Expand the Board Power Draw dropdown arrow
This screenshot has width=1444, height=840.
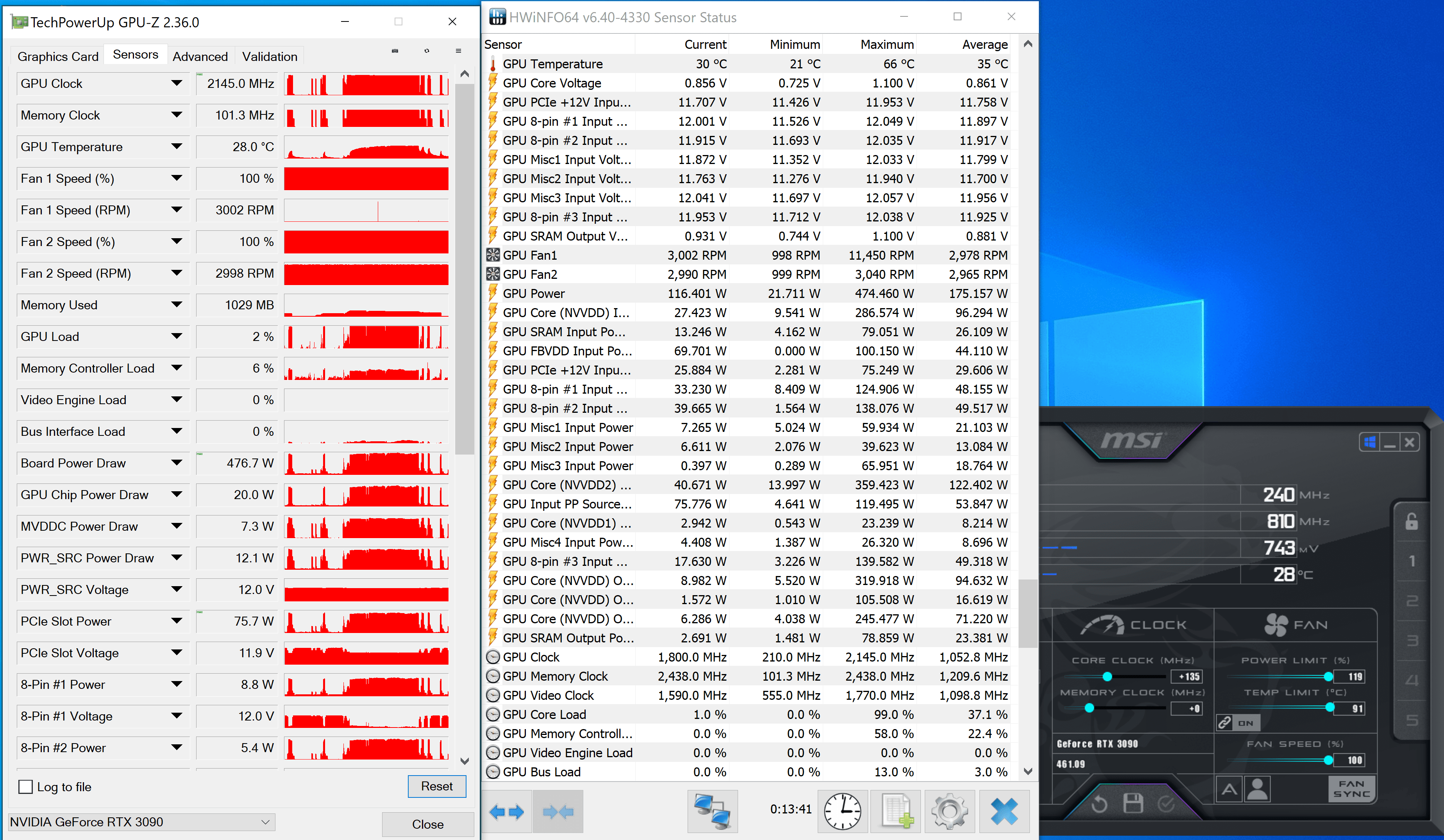177,463
